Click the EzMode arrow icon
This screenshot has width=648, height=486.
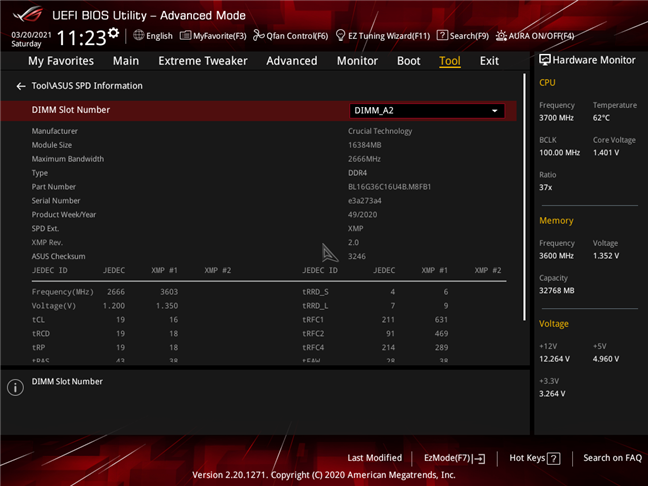pyautogui.click(x=480, y=458)
